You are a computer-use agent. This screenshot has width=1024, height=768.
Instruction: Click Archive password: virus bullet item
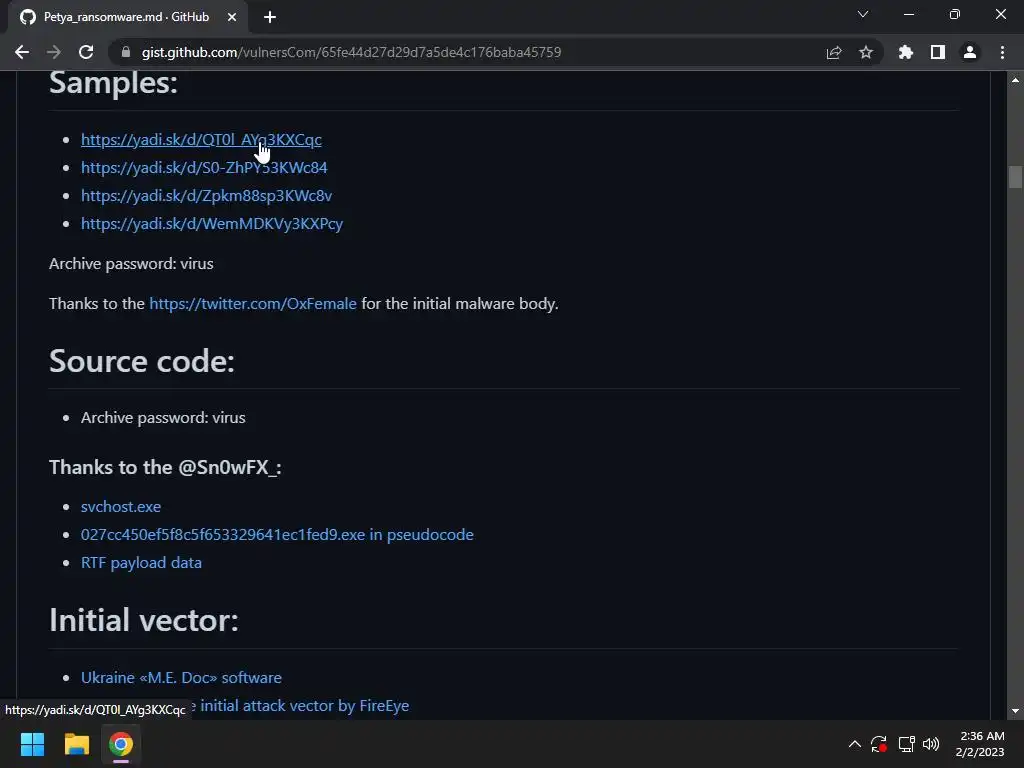[x=163, y=418]
